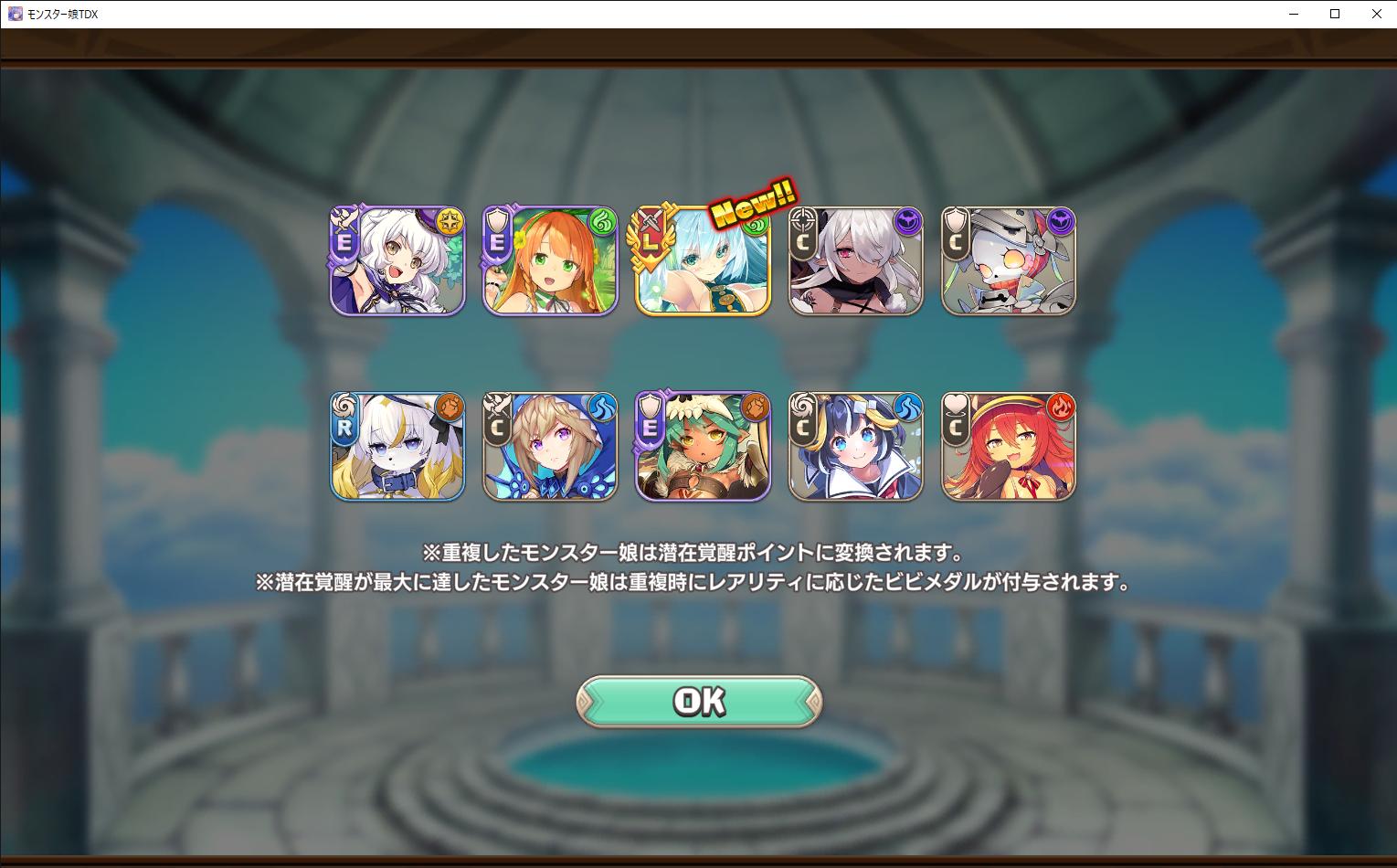Screen dimensions: 1397x868
Task: Click the fire element icon on red-haired card
Action: tap(1061, 407)
